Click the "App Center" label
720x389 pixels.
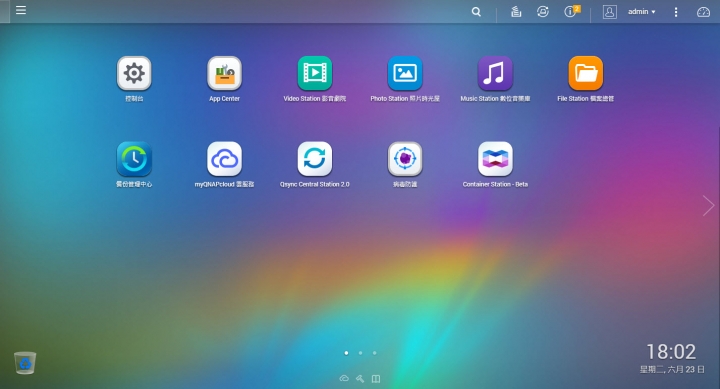pos(224,98)
